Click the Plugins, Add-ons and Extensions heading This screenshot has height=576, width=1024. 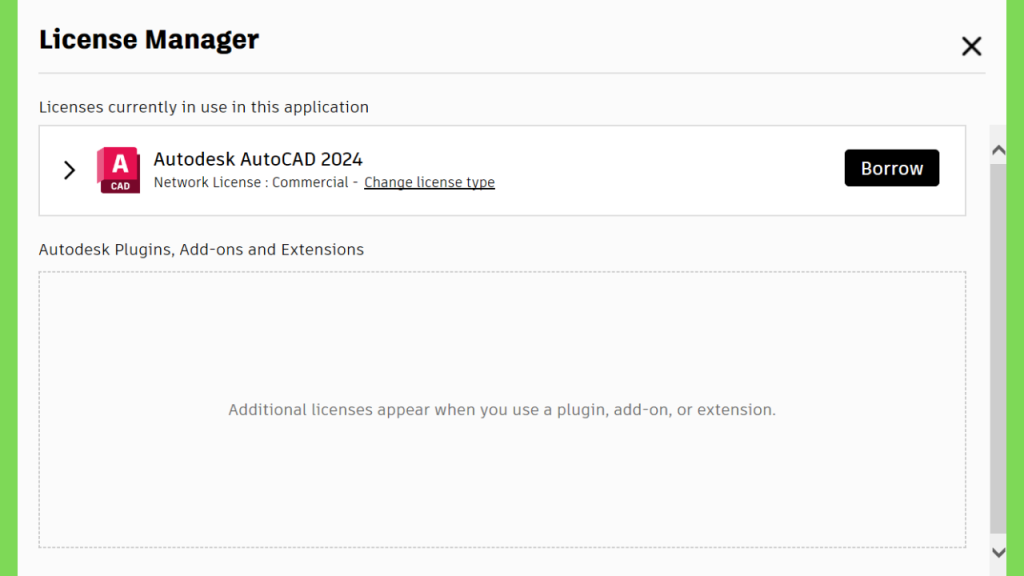tap(201, 249)
